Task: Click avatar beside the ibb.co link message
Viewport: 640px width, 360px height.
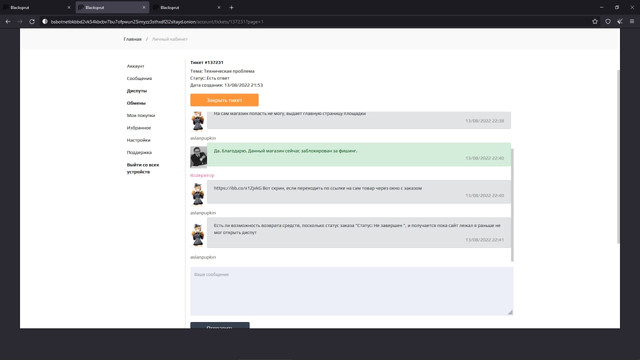Action: pyautogui.click(x=198, y=194)
